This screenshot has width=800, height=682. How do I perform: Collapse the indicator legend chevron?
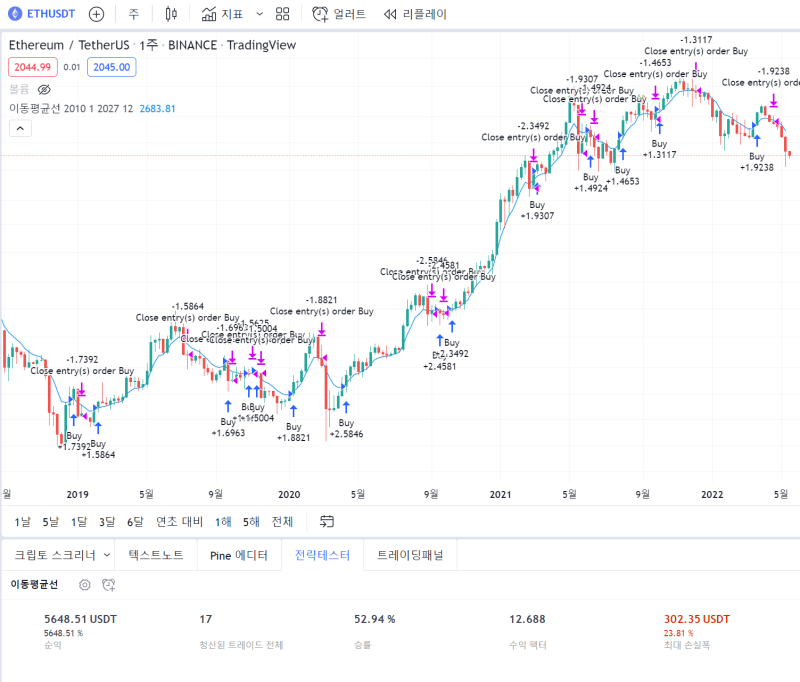click(20, 128)
